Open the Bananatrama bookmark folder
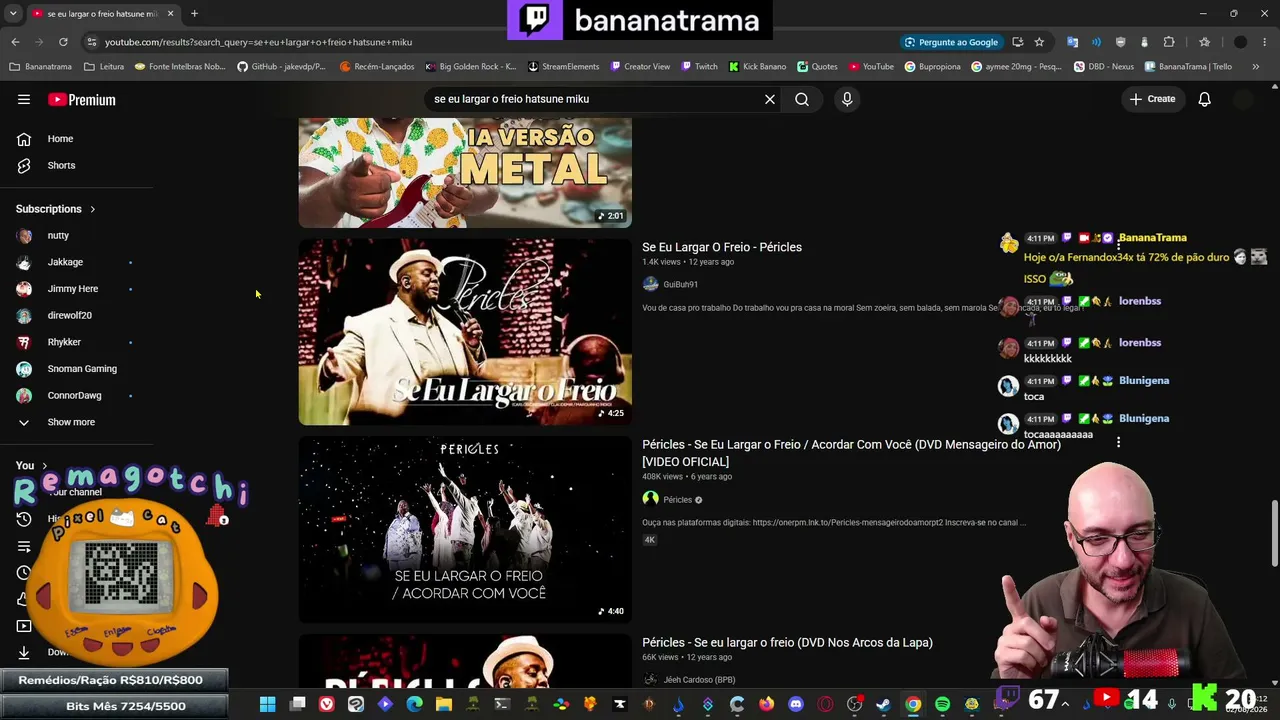This screenshot has width=1280, height=720. click(x=41, y=67)
